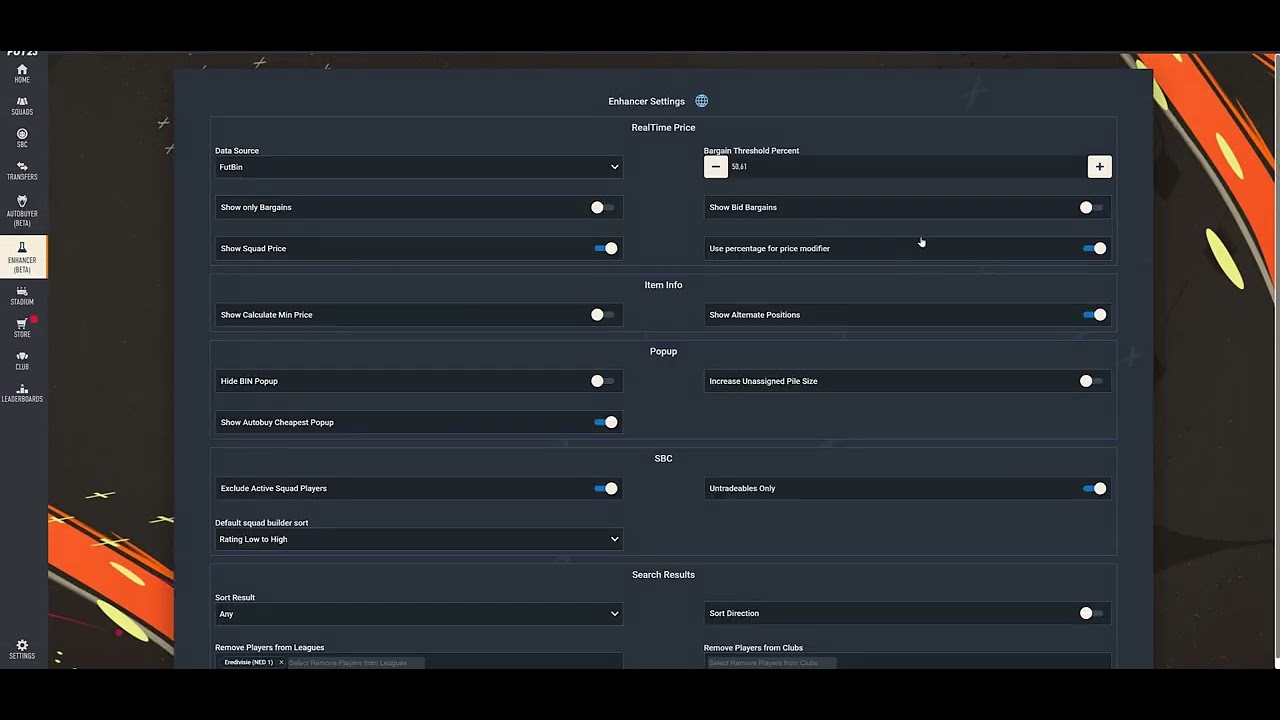Enable Hide BIN Popup
The width and height of the screenshot is (1280, 720).
[603, 381]
